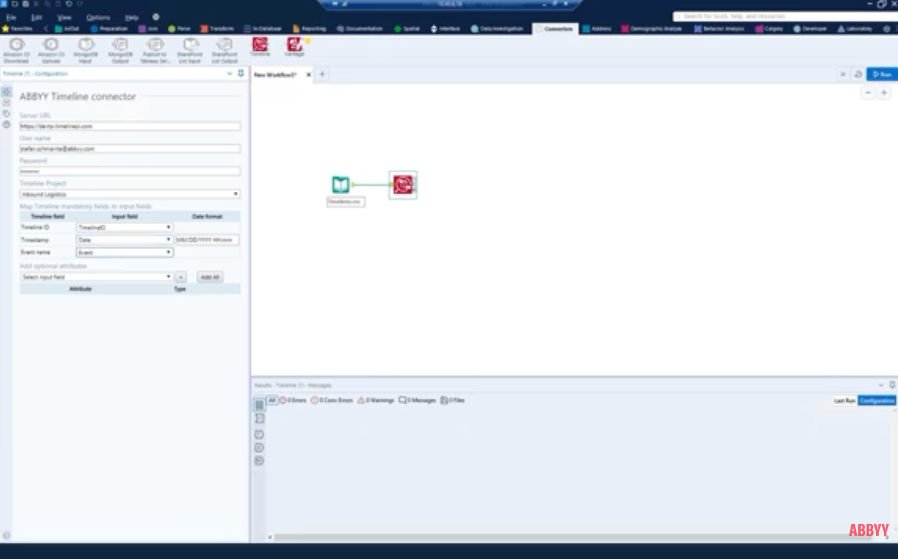The width and height of the screenshot is (898, 559).
Task: Select the SharePoint List Input tool
Action: coord(190,50)
